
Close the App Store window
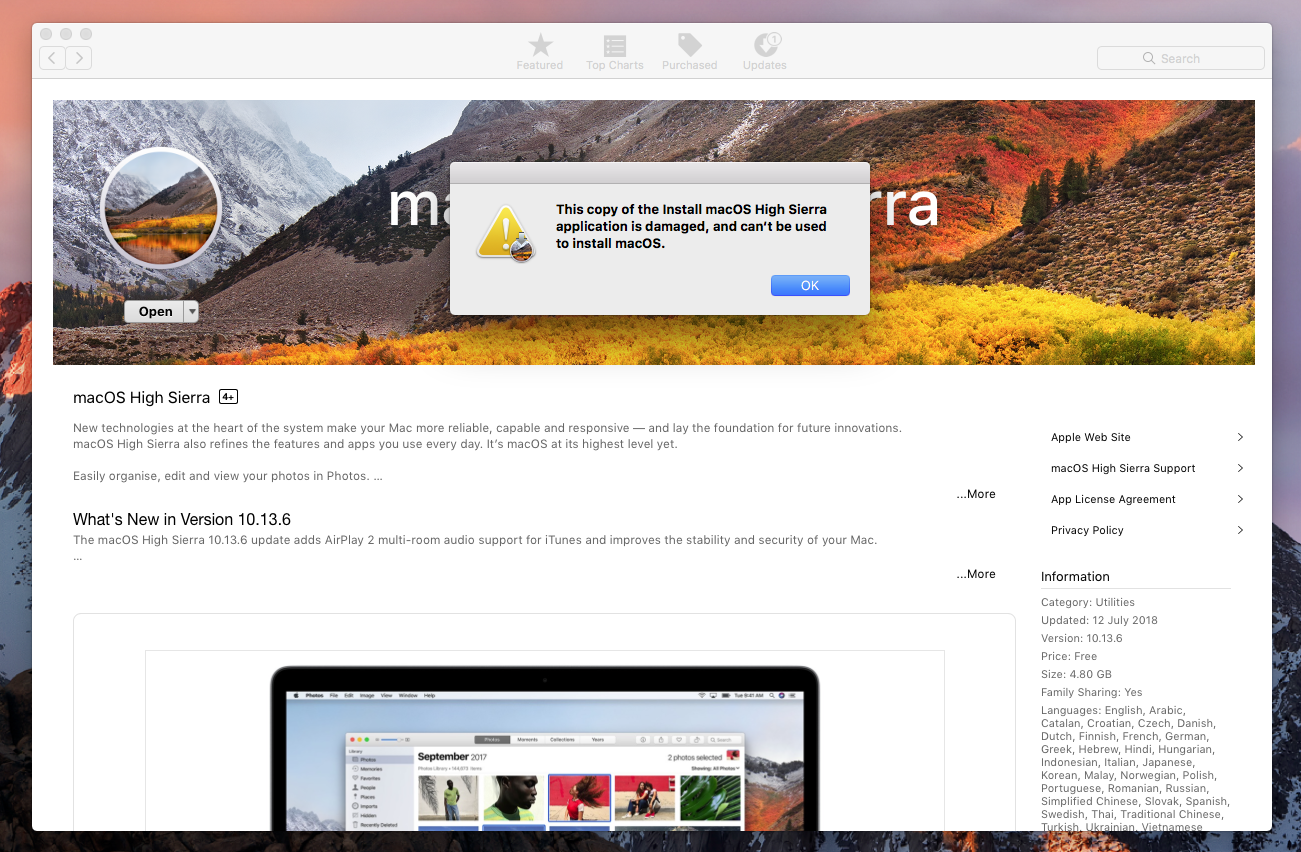coord(48,34)
